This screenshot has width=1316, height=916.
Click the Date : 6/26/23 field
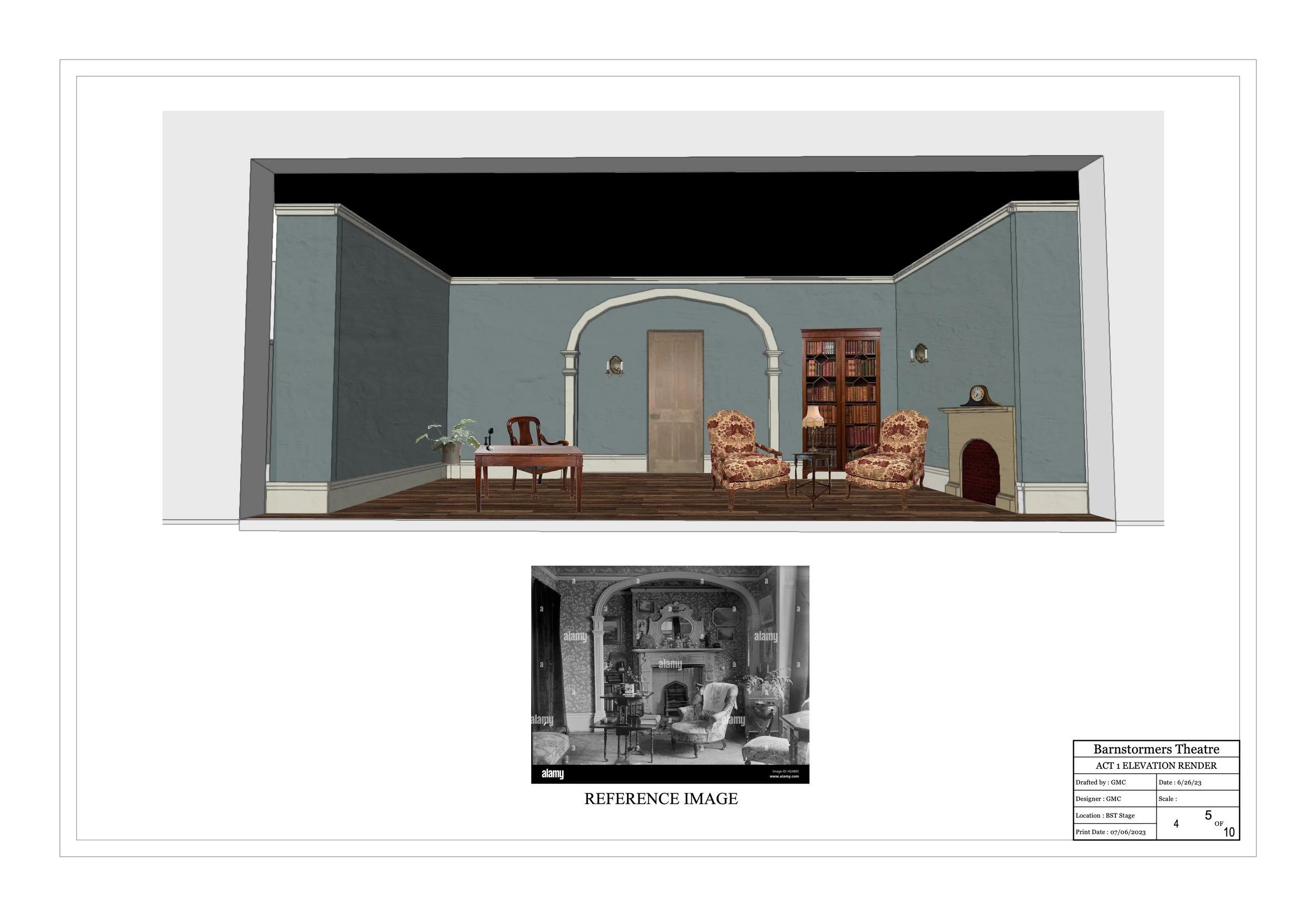(x=1180, y=782)
